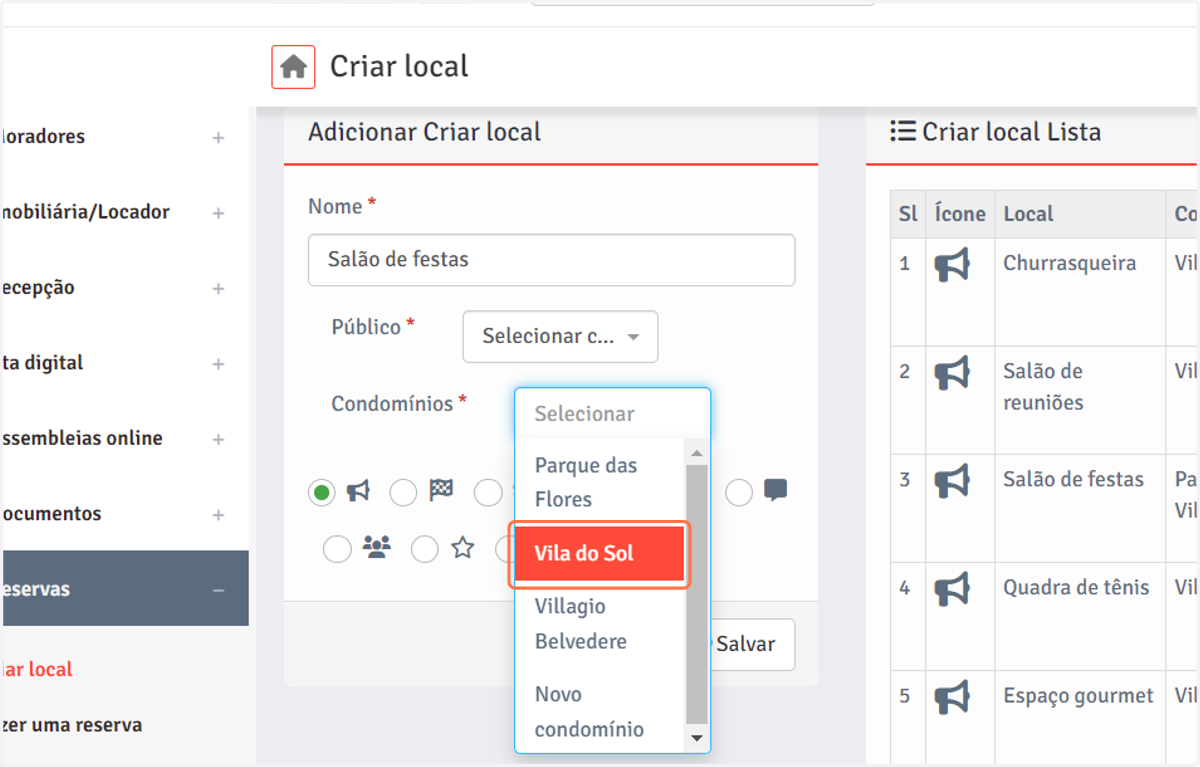Choose Parque das Flores from the list
This screenshot has width=1200, height=767.
tap(599, 482)
